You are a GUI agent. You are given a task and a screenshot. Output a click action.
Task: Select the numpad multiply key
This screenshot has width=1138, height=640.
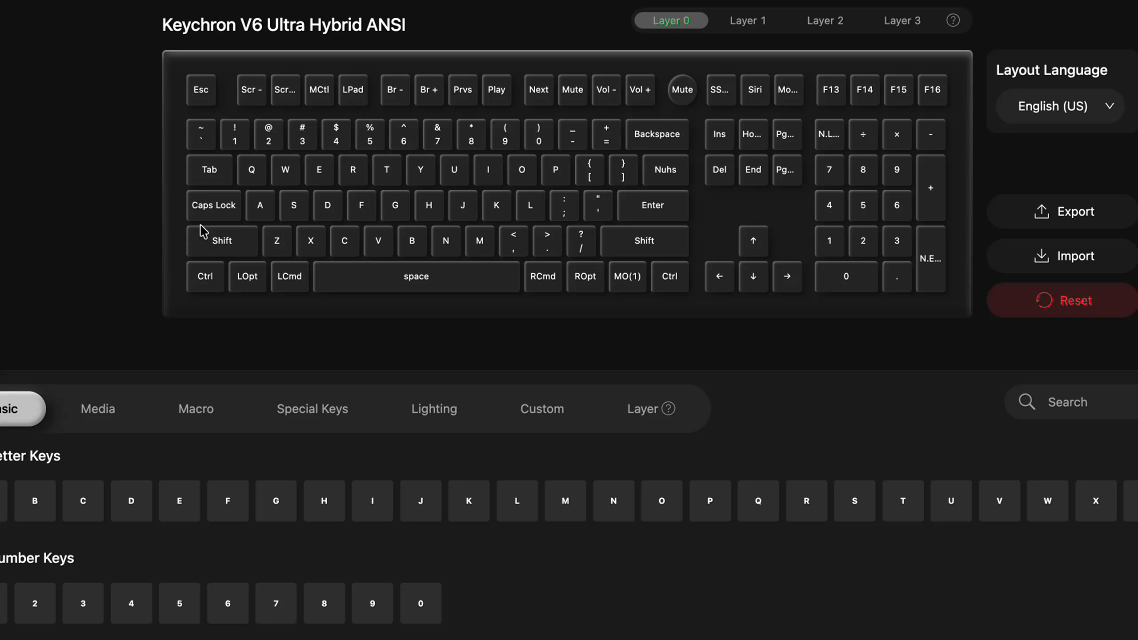[897, 134]
